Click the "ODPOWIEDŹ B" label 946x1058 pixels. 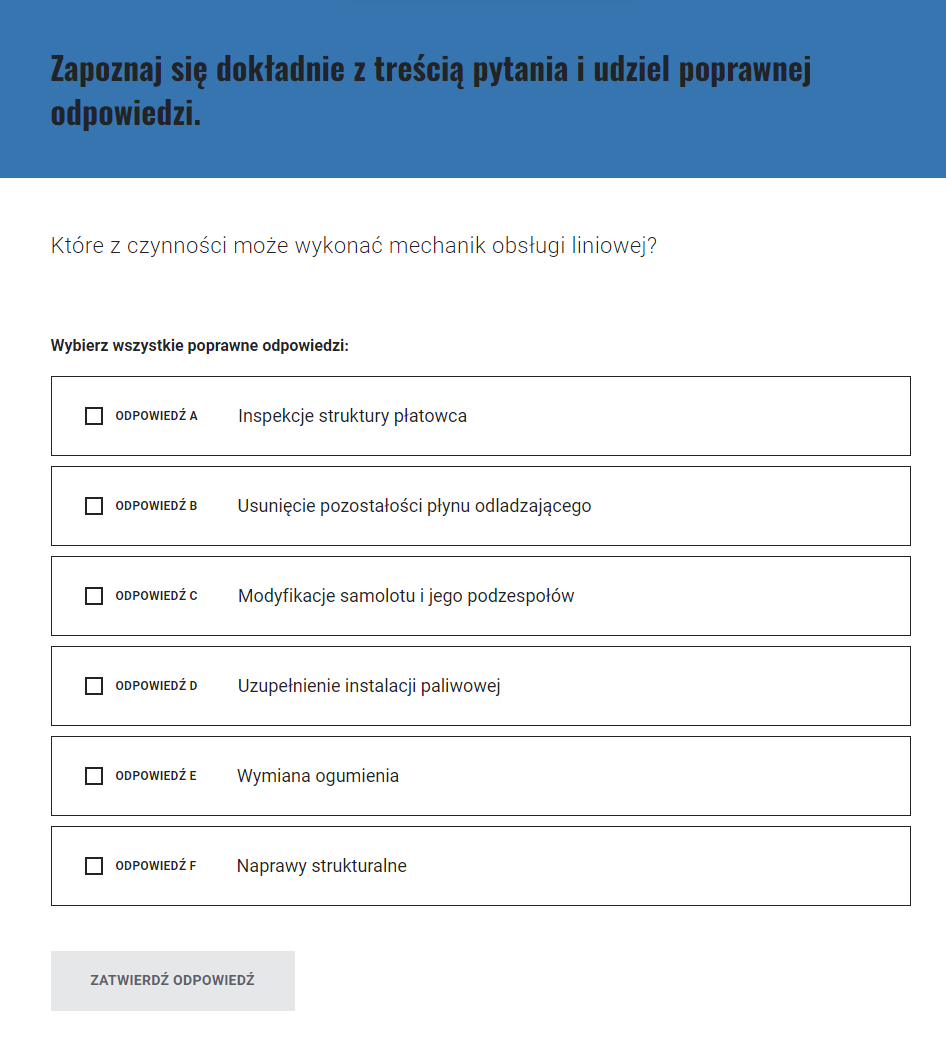(156, 506)
